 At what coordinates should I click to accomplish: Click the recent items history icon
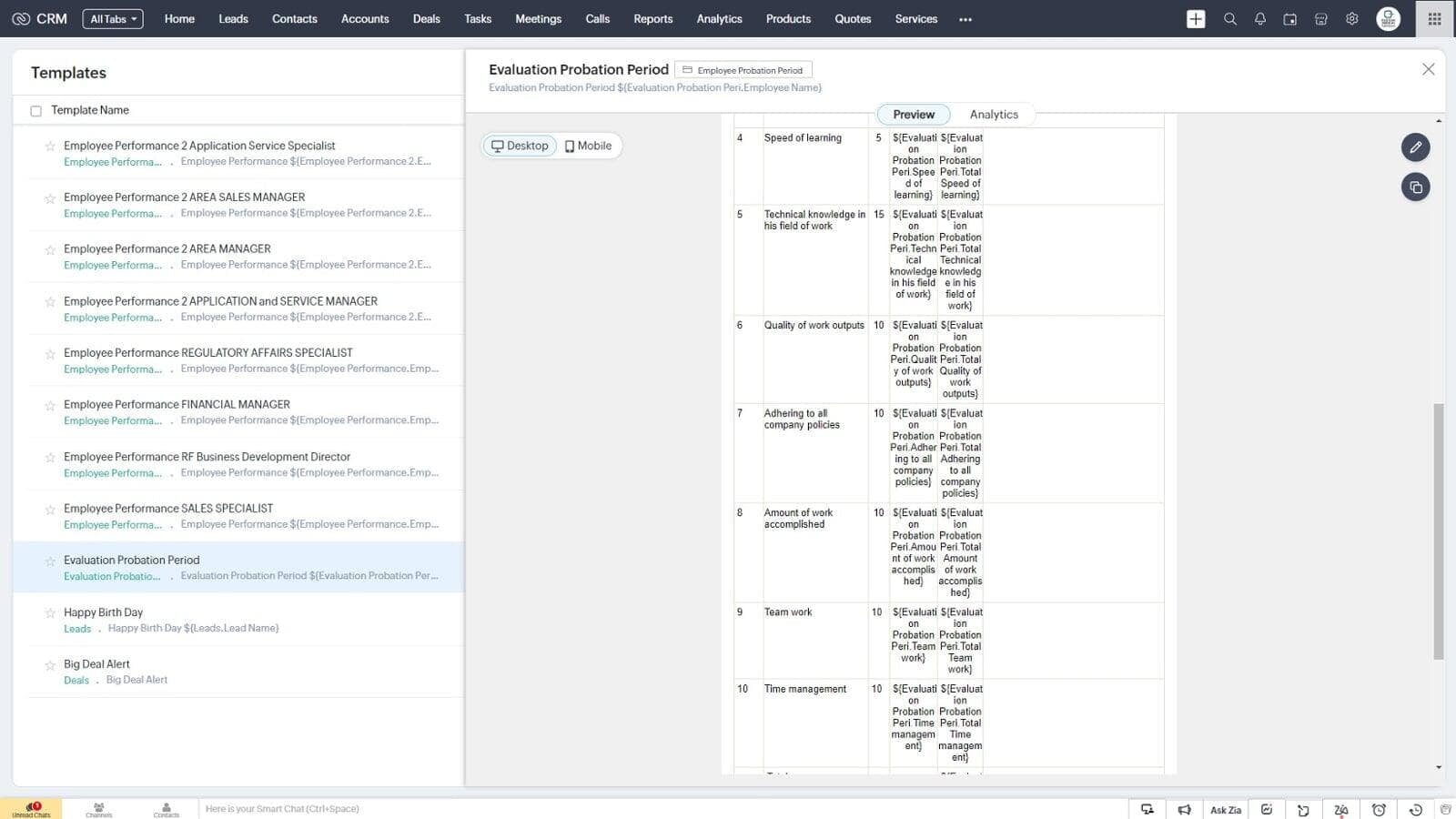pyautogui.click(x=1415, y=809)
